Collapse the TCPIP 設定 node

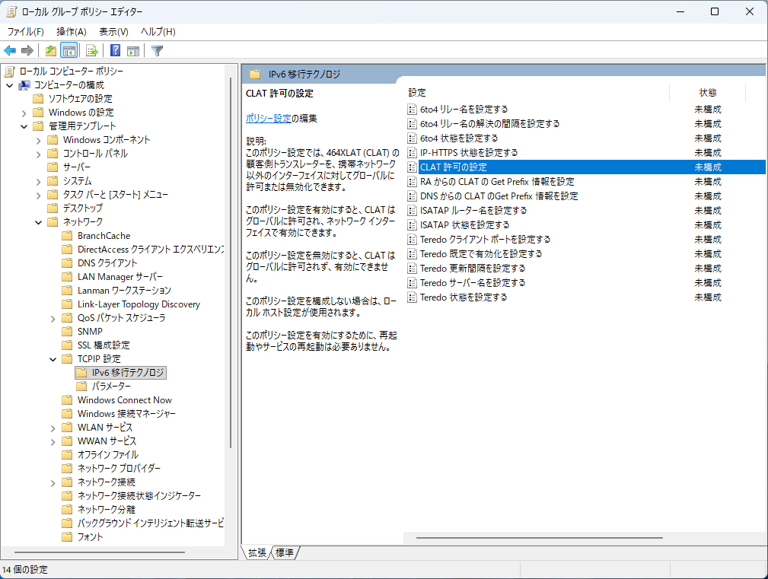point(53,360)
